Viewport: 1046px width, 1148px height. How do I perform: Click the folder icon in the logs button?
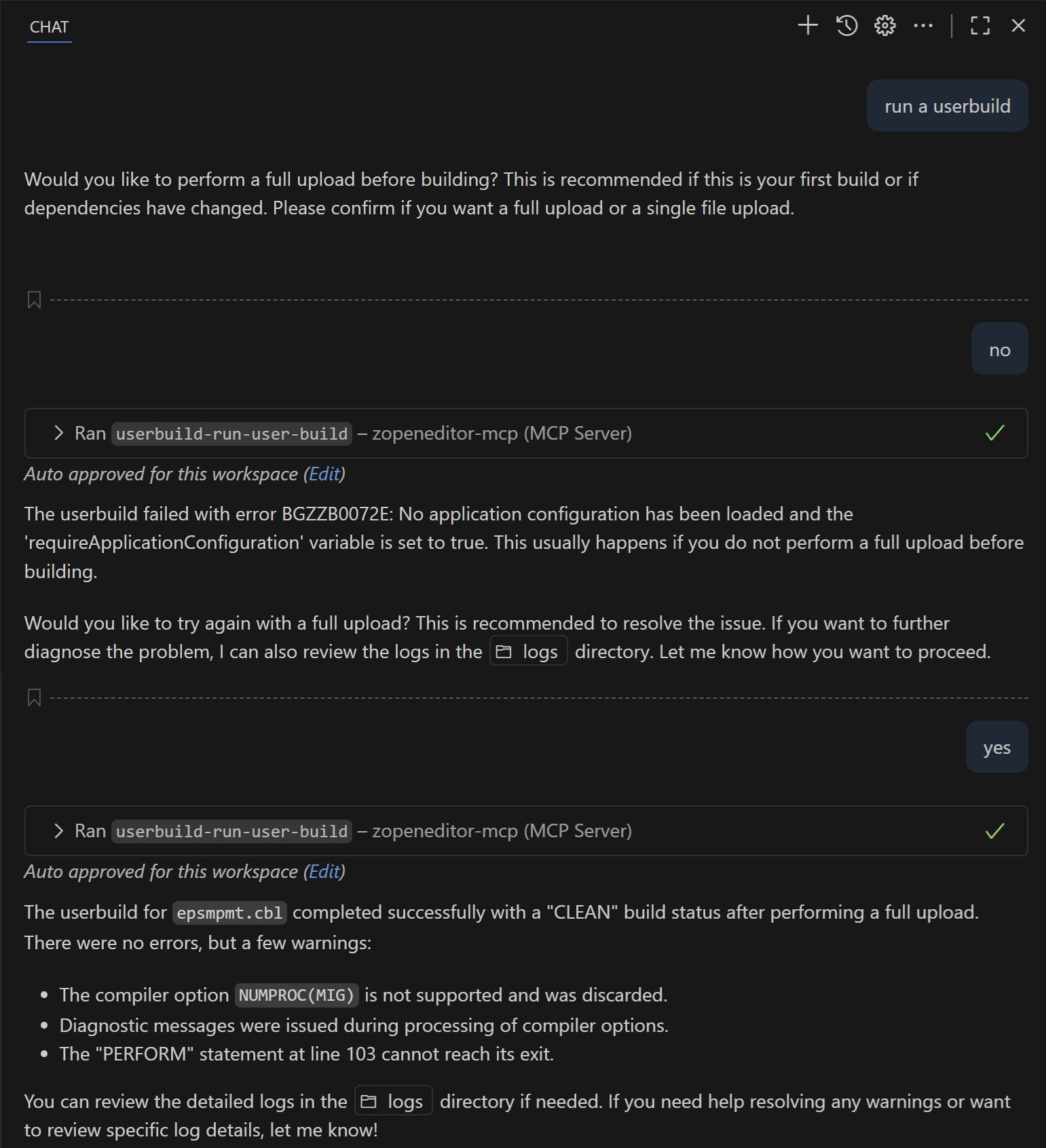[504, 651]
